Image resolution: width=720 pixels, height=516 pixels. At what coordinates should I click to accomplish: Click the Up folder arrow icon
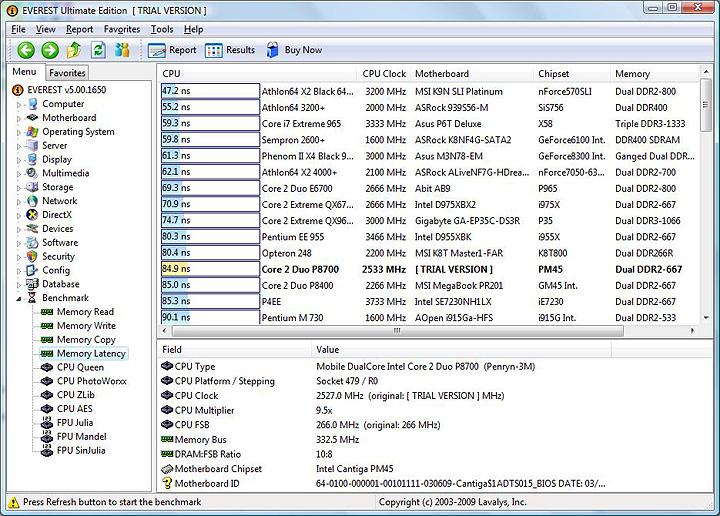[74, 50]
